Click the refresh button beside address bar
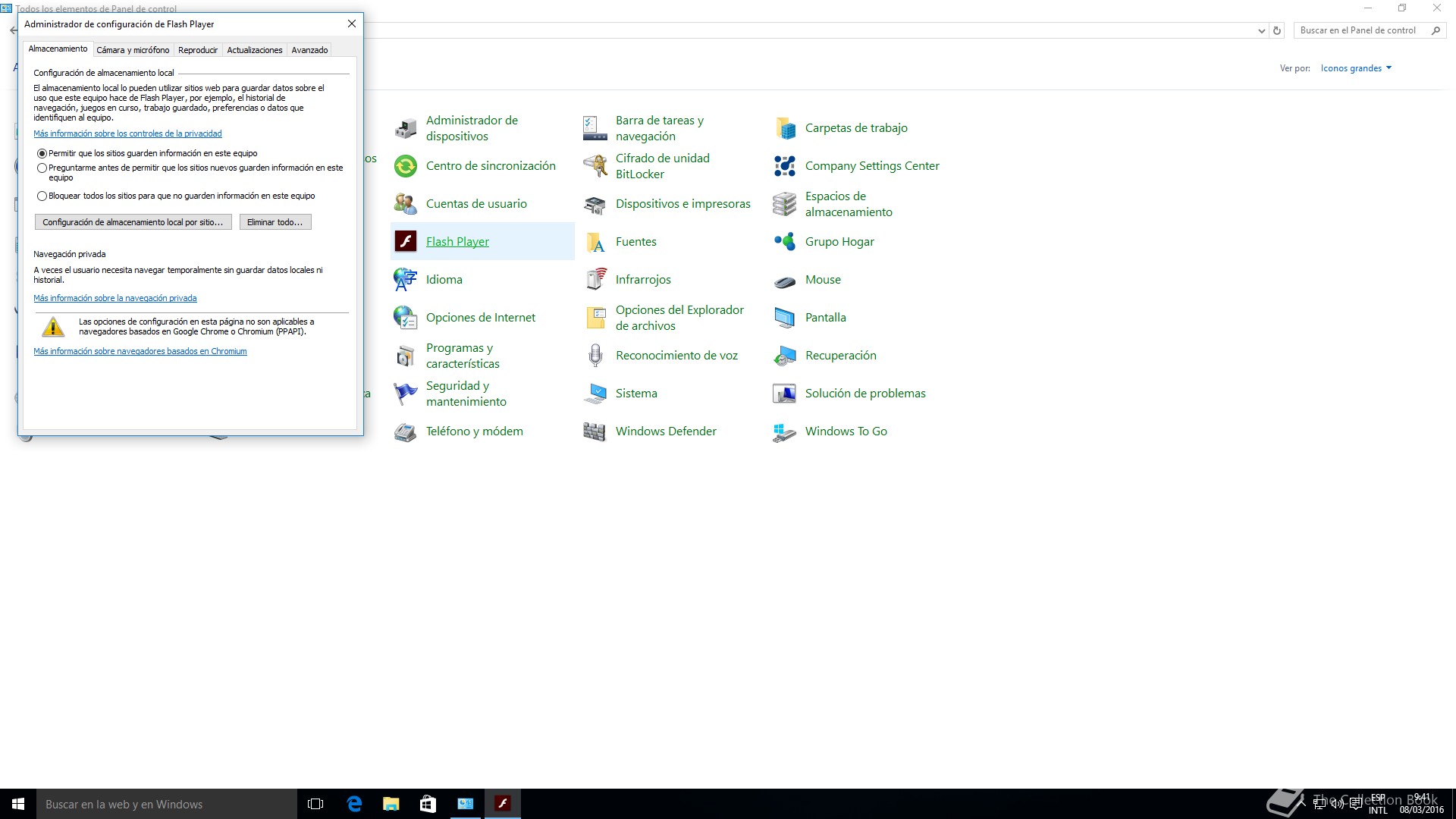1456x819 pixels. coord(1277,31)
